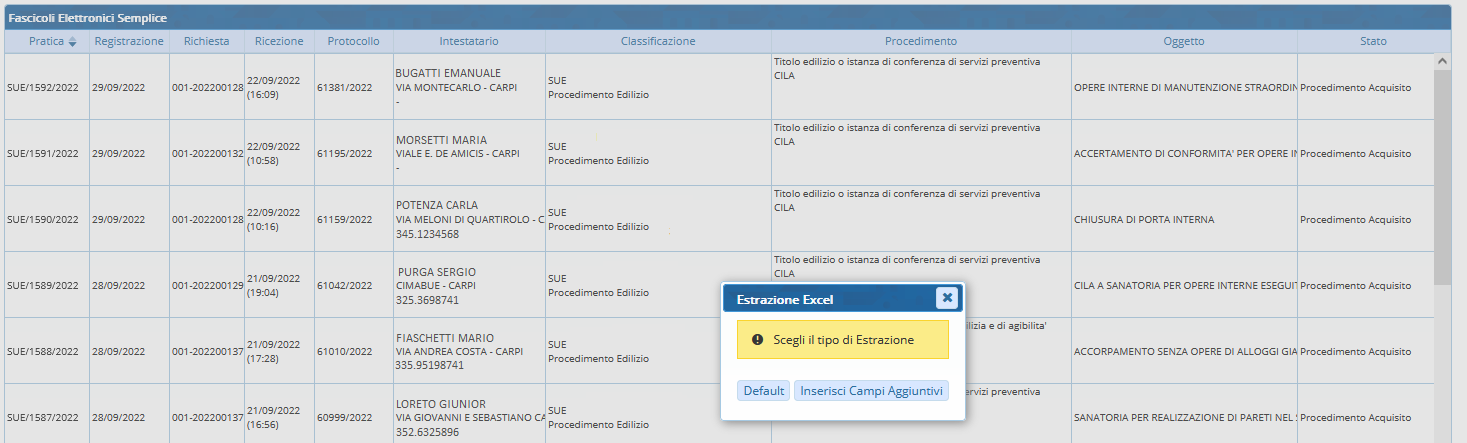The height and width of the screenshot is (443, 1467).
Task: Select the BUGATTI EMANUELE intestatario cell
Action: pos(448,74)
